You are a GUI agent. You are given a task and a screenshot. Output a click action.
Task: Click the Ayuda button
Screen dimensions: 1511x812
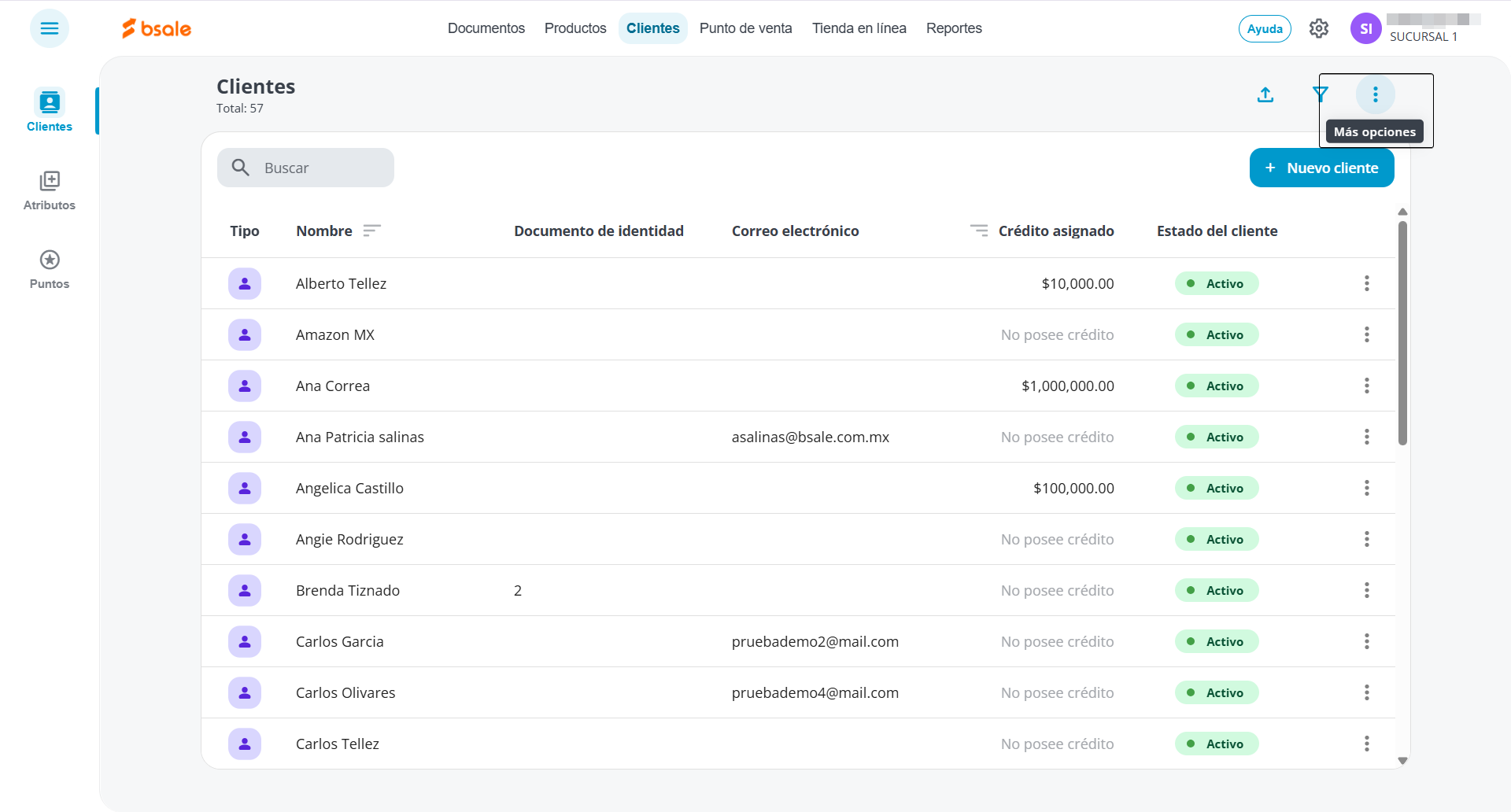tap(1265, 29)
